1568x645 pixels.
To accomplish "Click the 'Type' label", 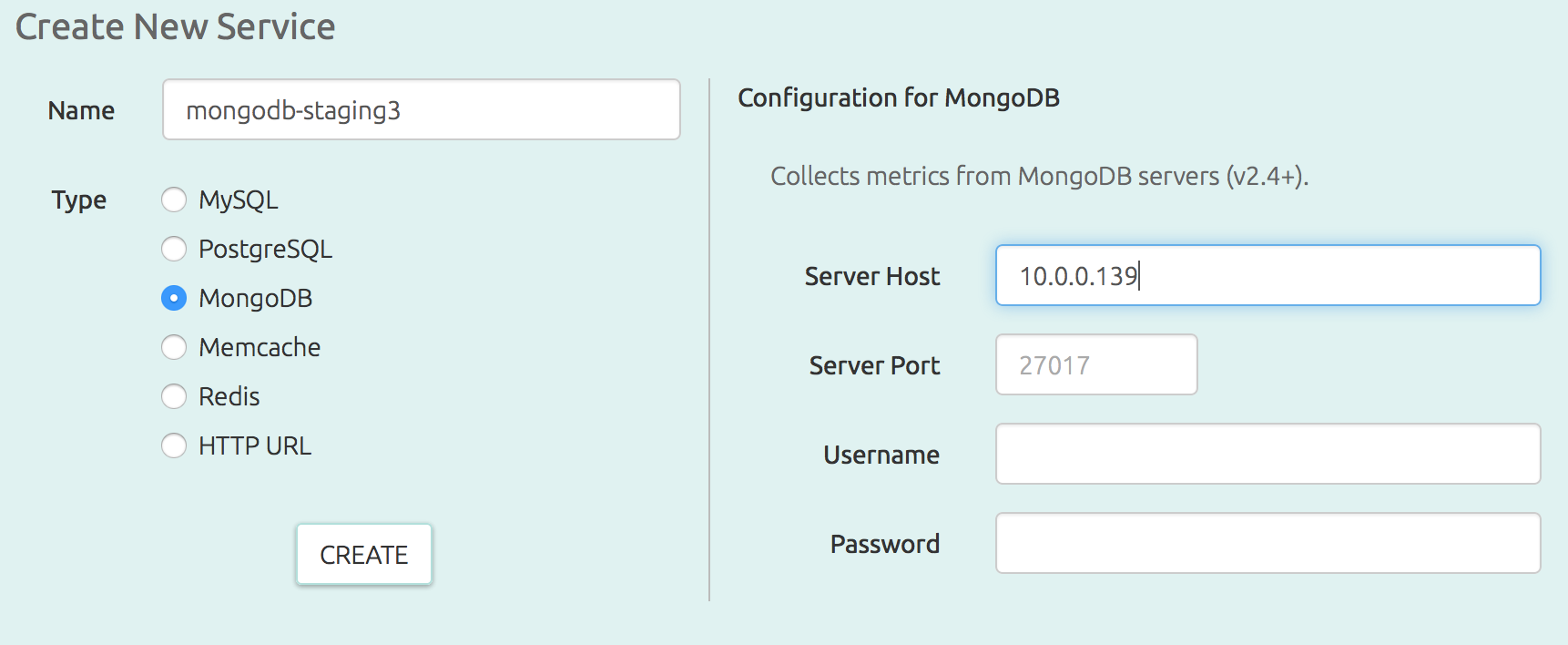I will pyautogui.click(x=79, y=200).
